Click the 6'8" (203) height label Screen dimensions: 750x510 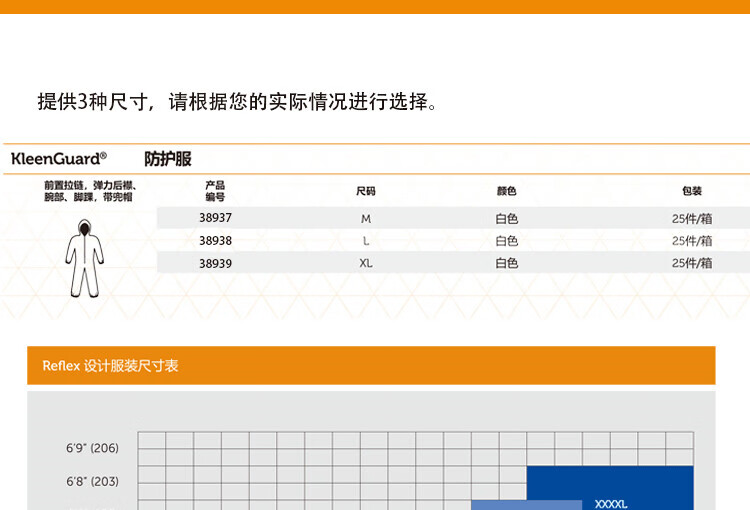point(92,482)
